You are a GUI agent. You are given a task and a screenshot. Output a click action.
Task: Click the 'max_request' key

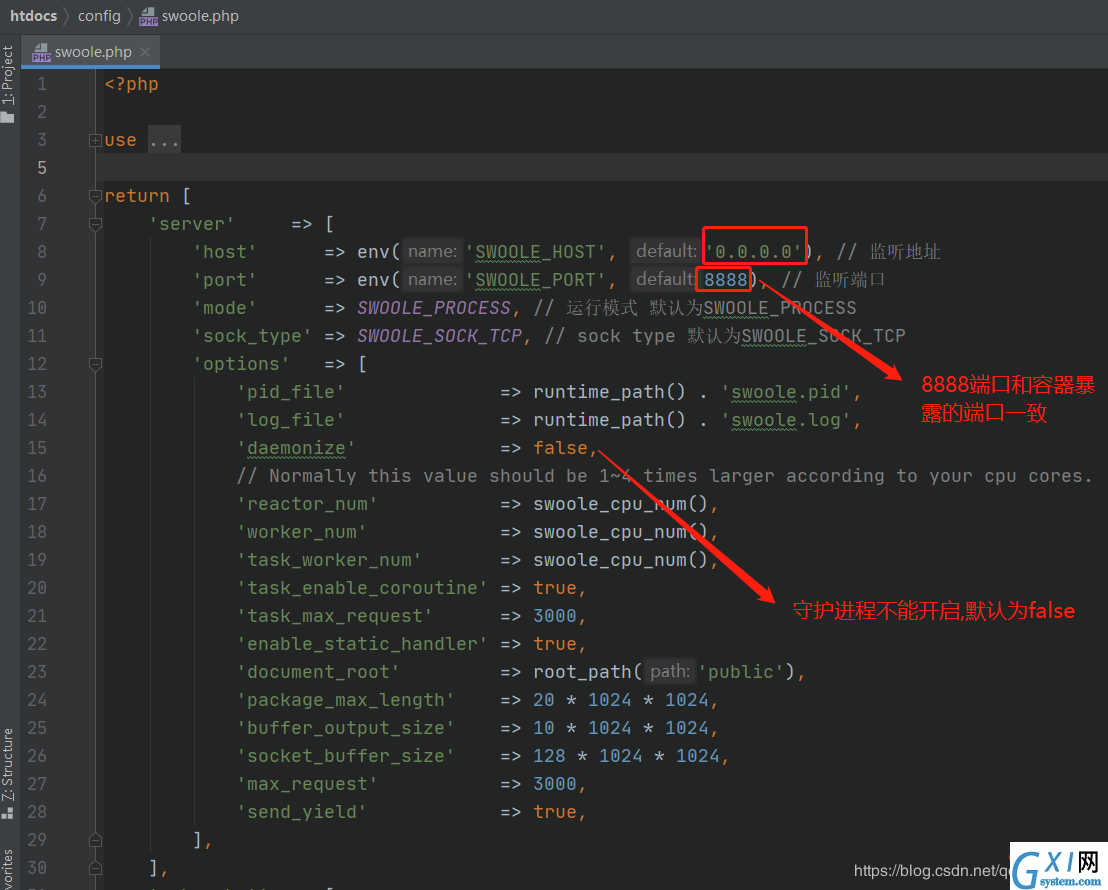307,784
